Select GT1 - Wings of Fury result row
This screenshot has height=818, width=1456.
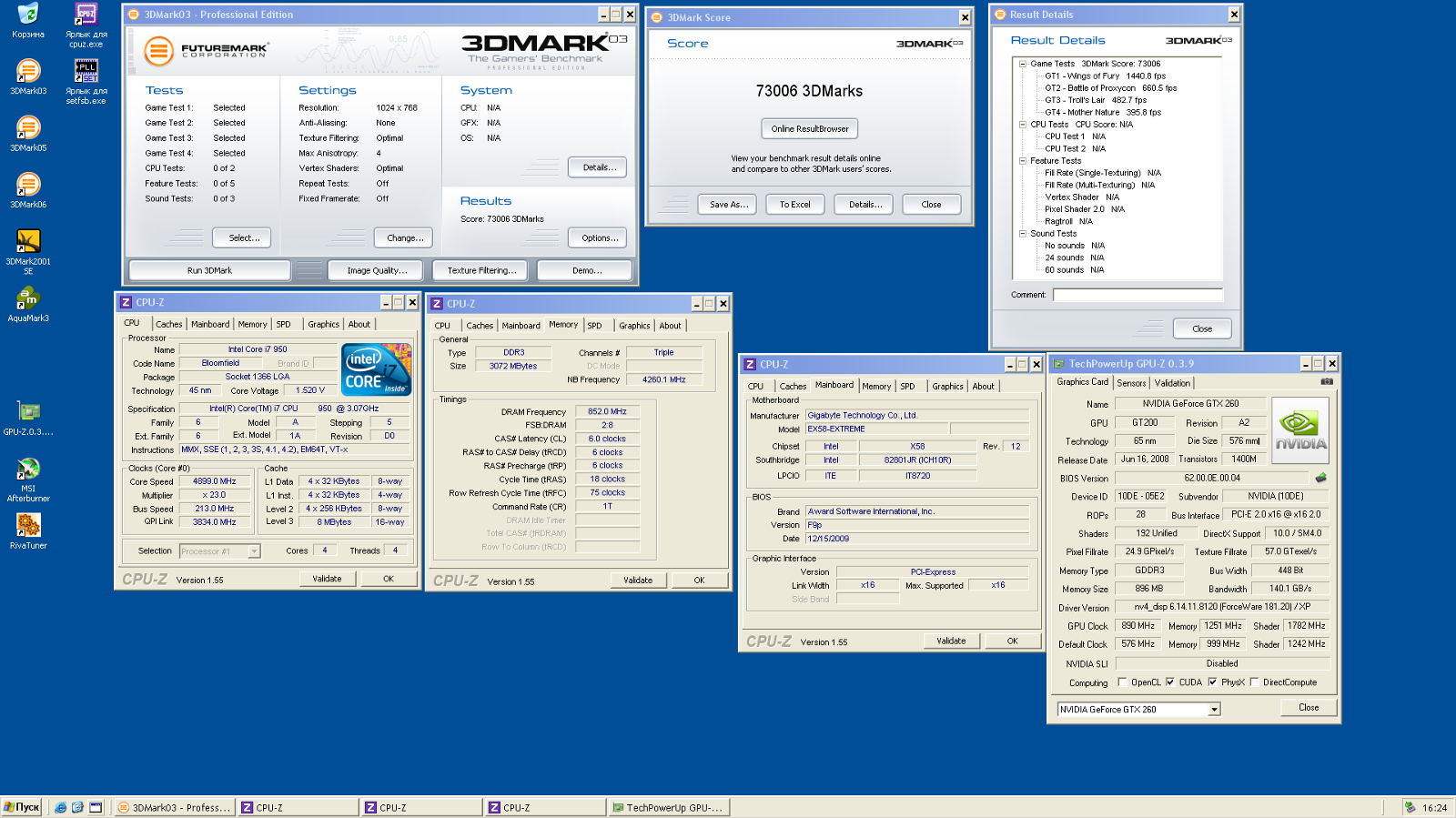1105,76
